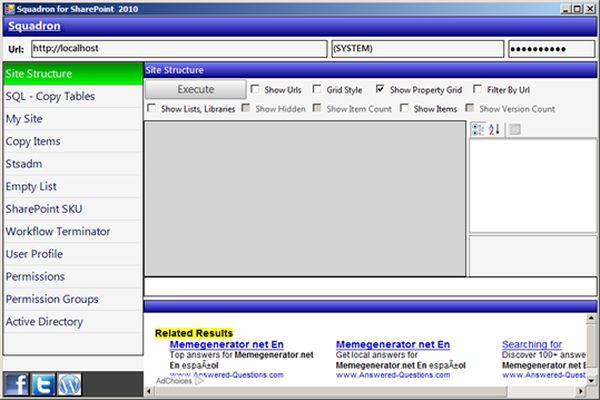
Task: Click the output text box below tree panel
Action: coord(370,287)
